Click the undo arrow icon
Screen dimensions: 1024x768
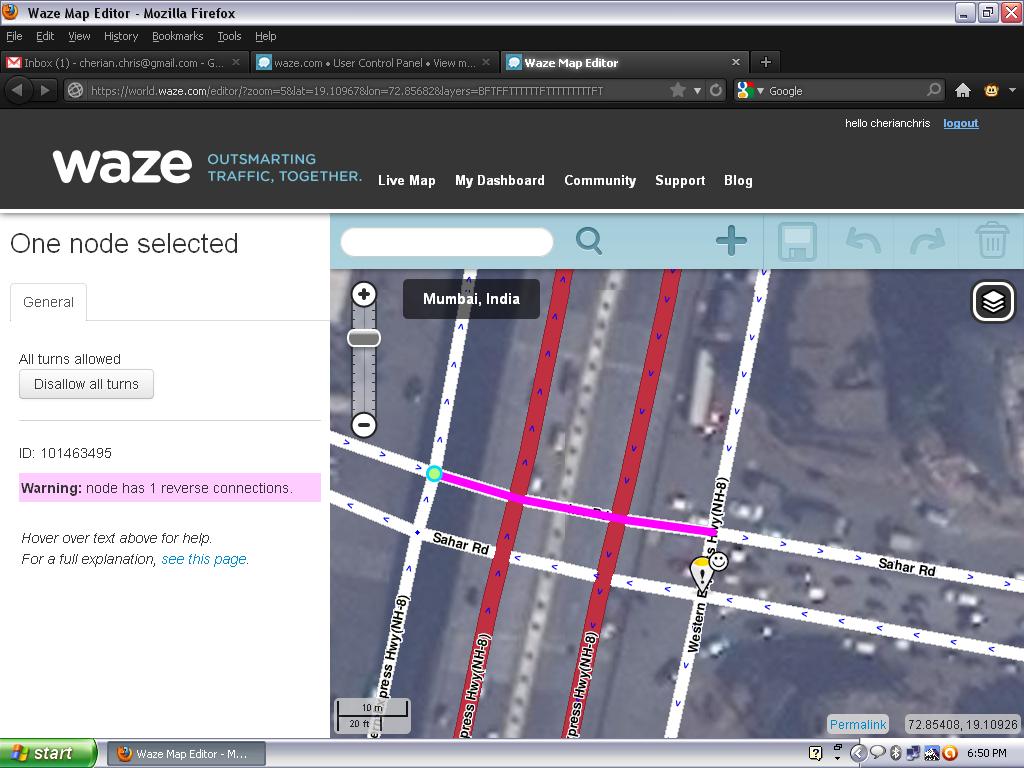click(862, 242)
